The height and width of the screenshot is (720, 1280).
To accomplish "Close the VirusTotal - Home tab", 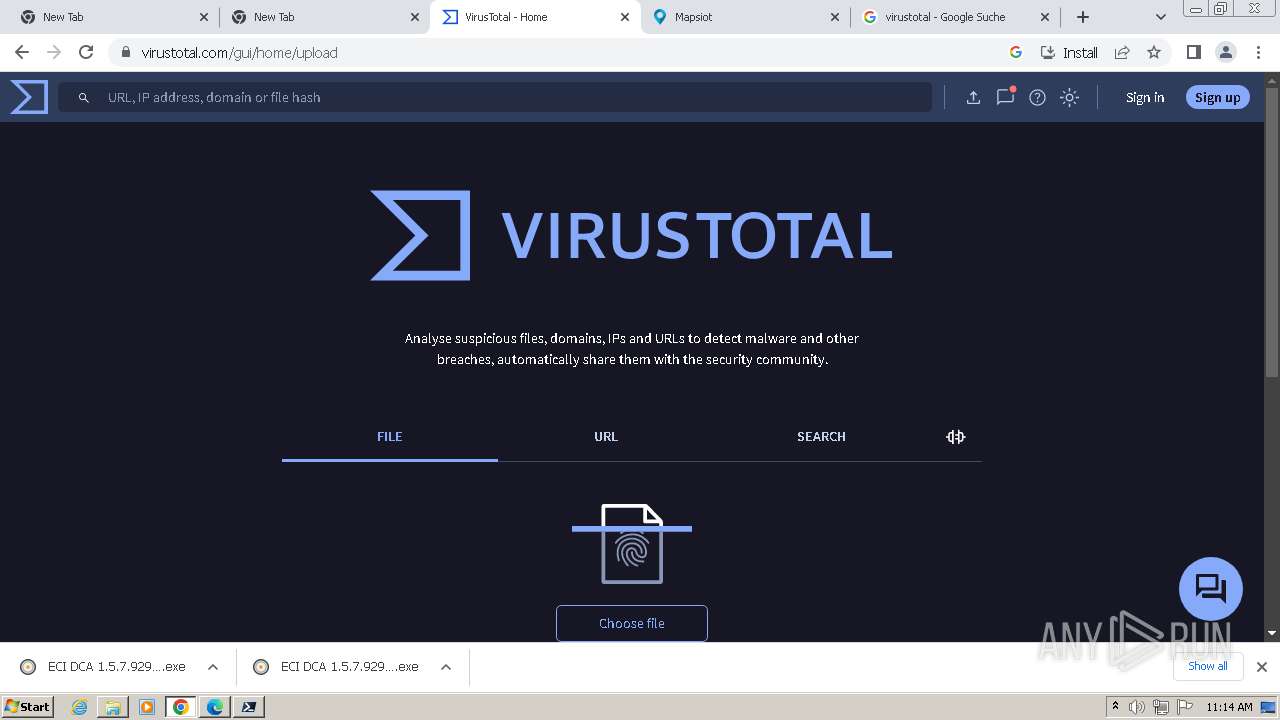I will (x=625, y=17).
